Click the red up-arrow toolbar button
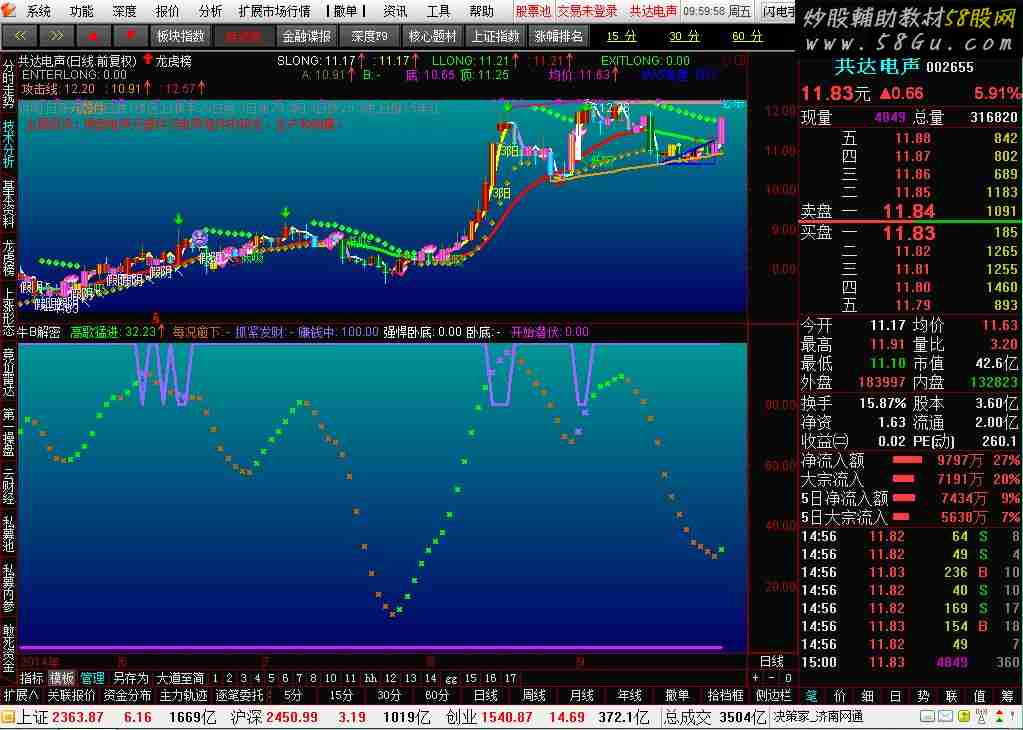The height and width of the screenshot is (730, 1023). [x=94, y=36]
